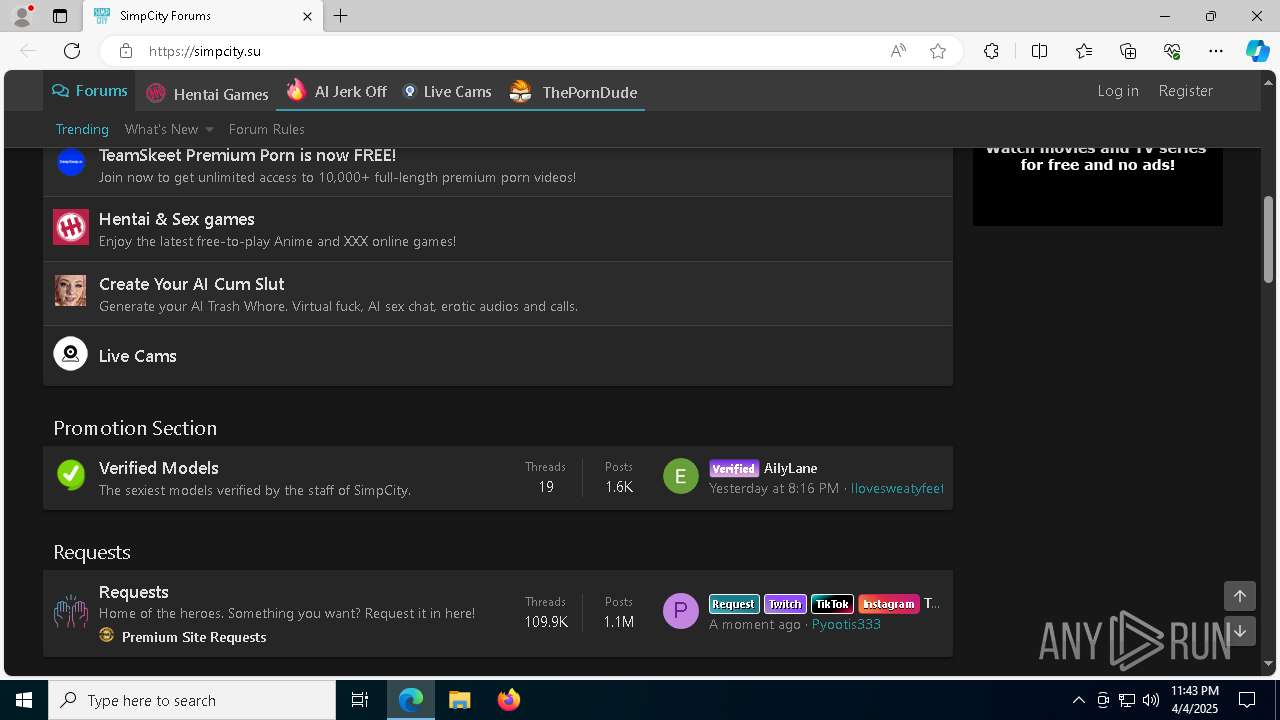
Task: Open the Favorites list icon
Action: [1084, 51]
